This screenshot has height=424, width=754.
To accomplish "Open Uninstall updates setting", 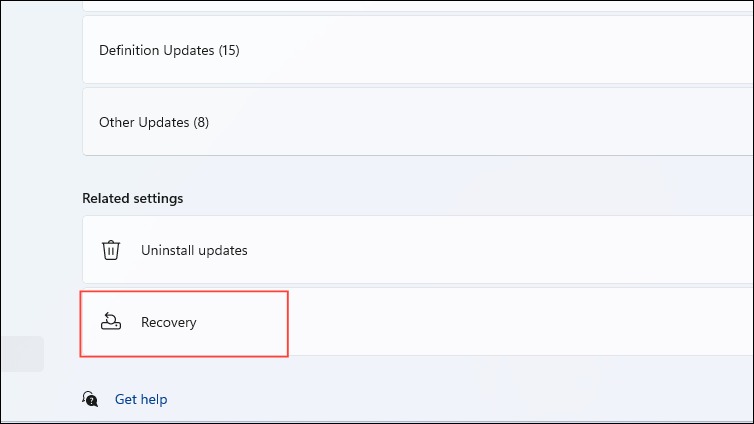I will click(x=418, y=249).
